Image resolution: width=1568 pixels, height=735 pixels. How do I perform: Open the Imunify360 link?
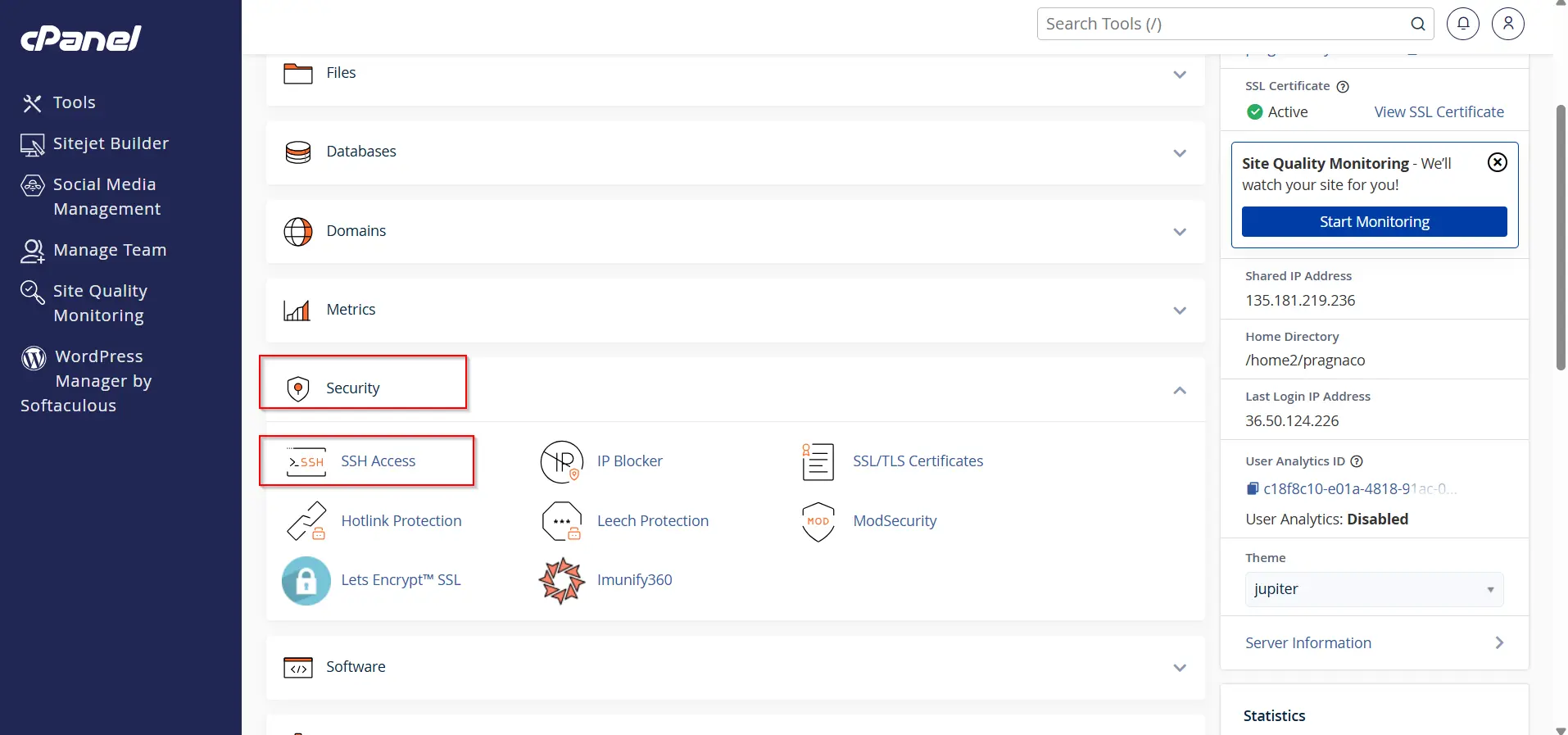634,580
